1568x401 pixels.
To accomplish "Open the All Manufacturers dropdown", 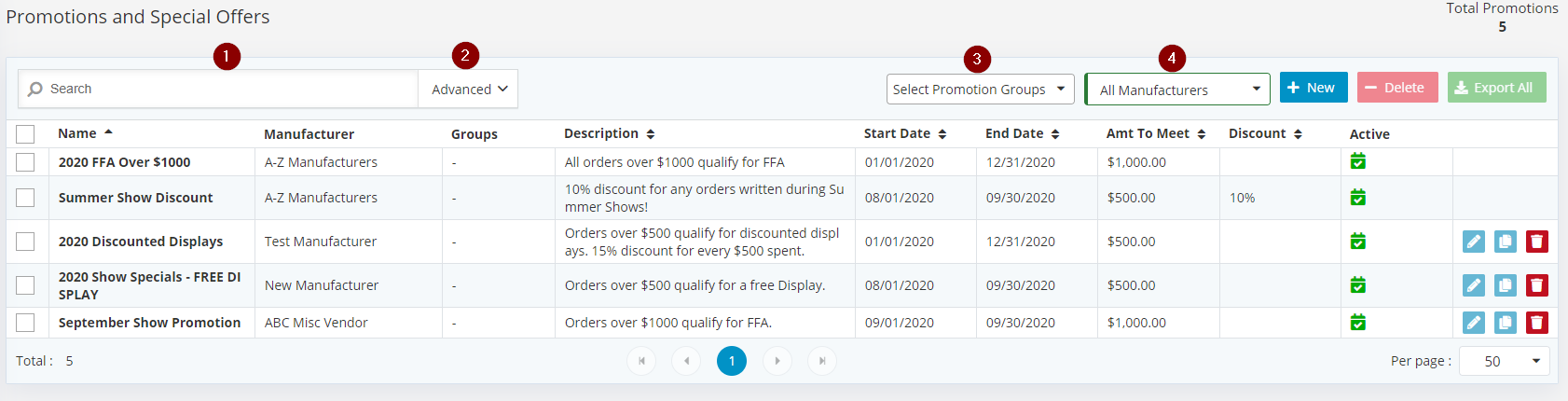I will click(x=1177, y=90).
